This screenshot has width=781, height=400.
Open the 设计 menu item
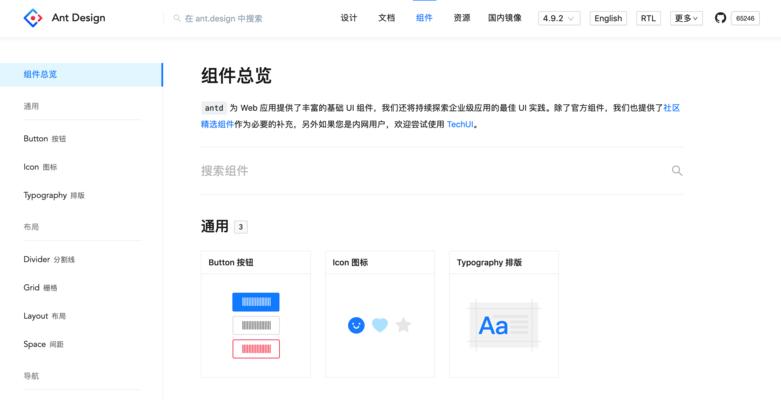click(349, 18)
